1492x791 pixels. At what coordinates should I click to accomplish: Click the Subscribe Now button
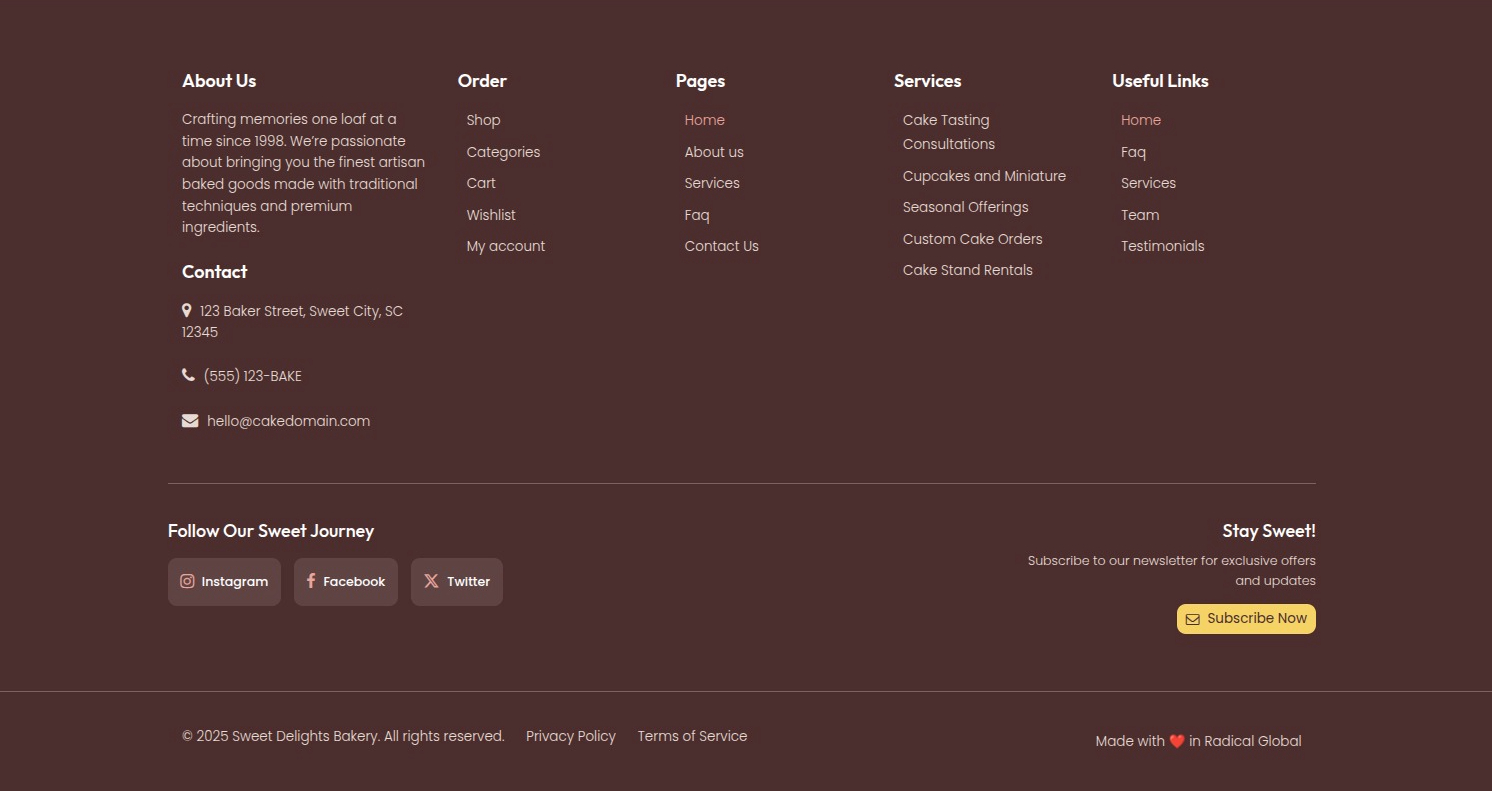click(1246, 618)
